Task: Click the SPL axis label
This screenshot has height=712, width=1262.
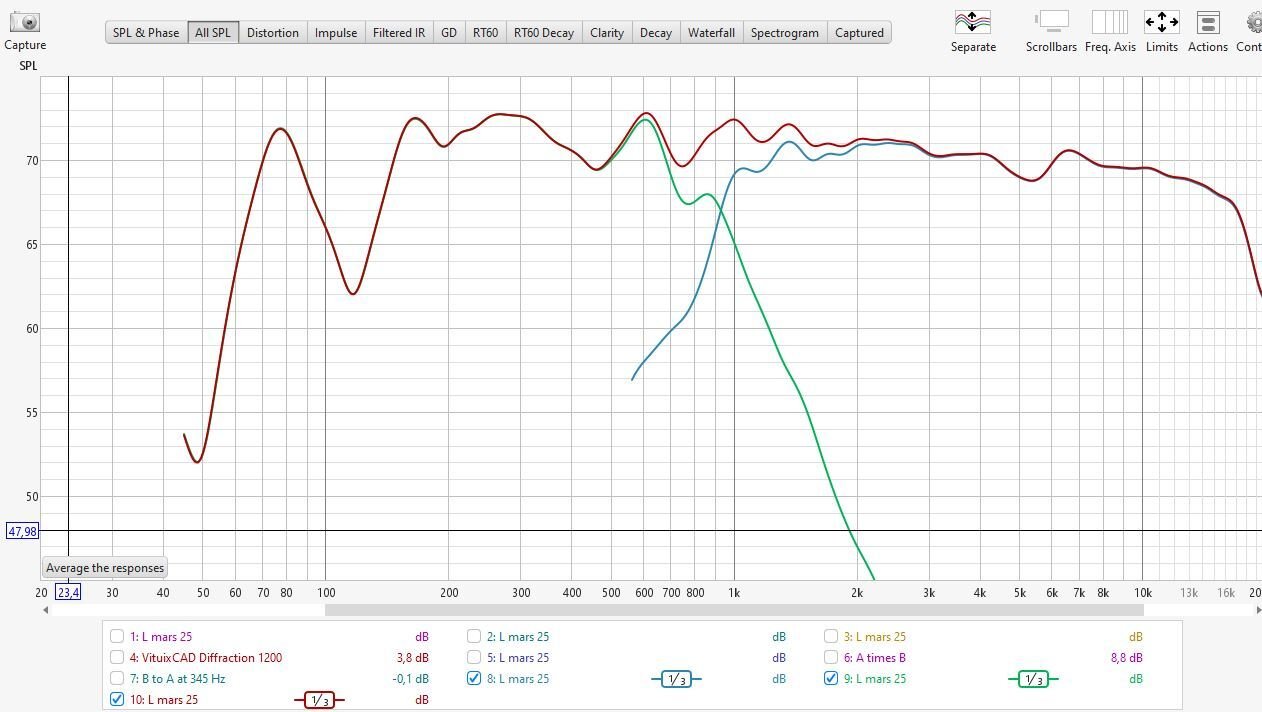Action: point(28,66)
